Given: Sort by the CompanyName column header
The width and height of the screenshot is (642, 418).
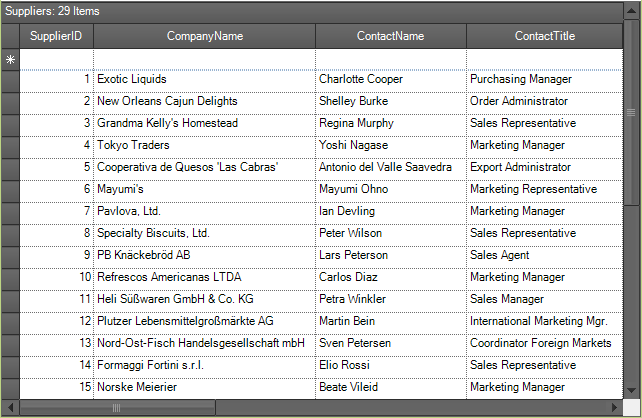Looking at the screenshot, I should [x=205, y=36].
